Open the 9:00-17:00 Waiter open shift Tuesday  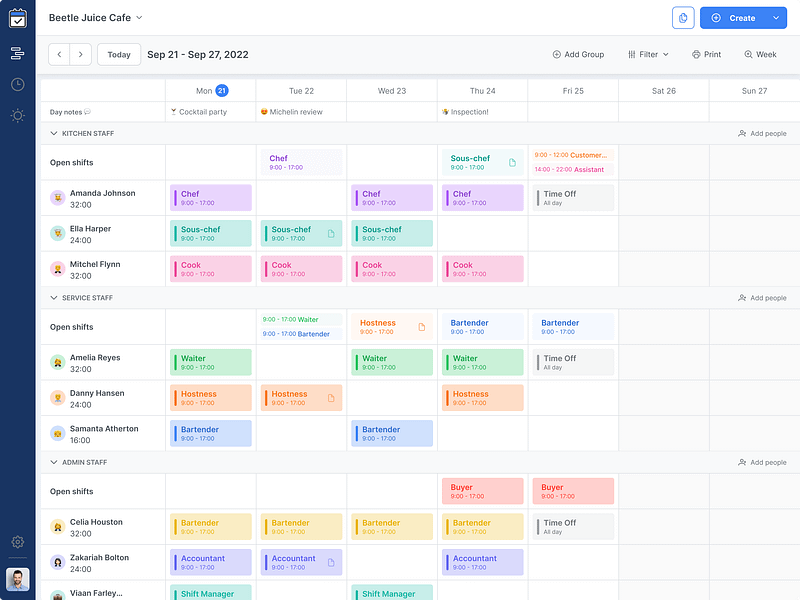(302, 319)
